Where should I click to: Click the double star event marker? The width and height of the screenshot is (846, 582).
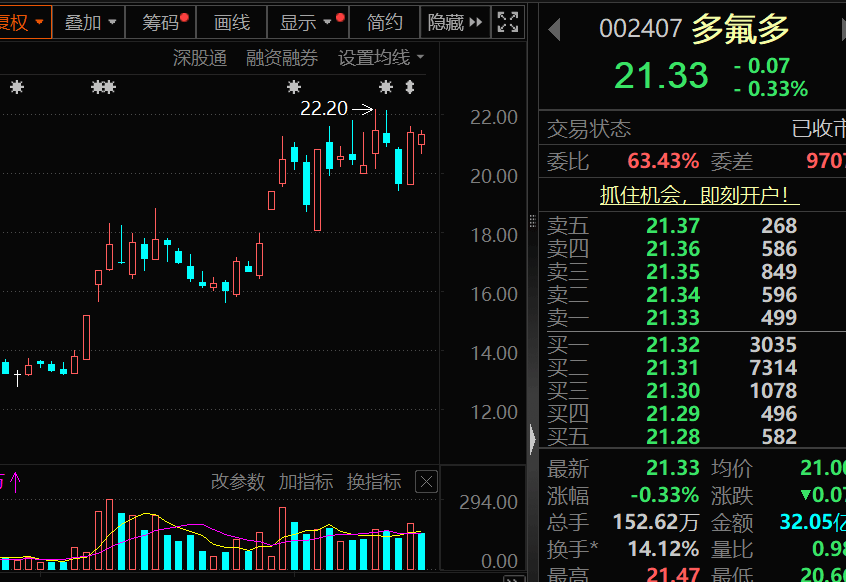[x=102, y=87]
